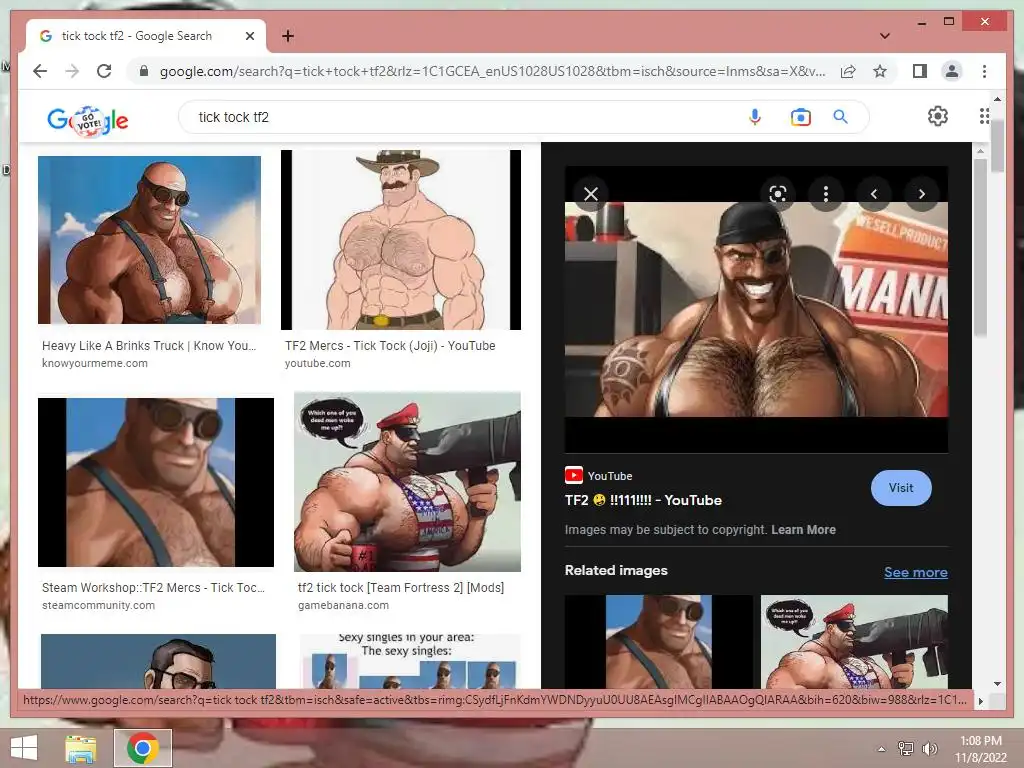The width and height of the screenshot is (1024, 768).
Task: Open the Windows Start menu
Action: tap(24, 748)
